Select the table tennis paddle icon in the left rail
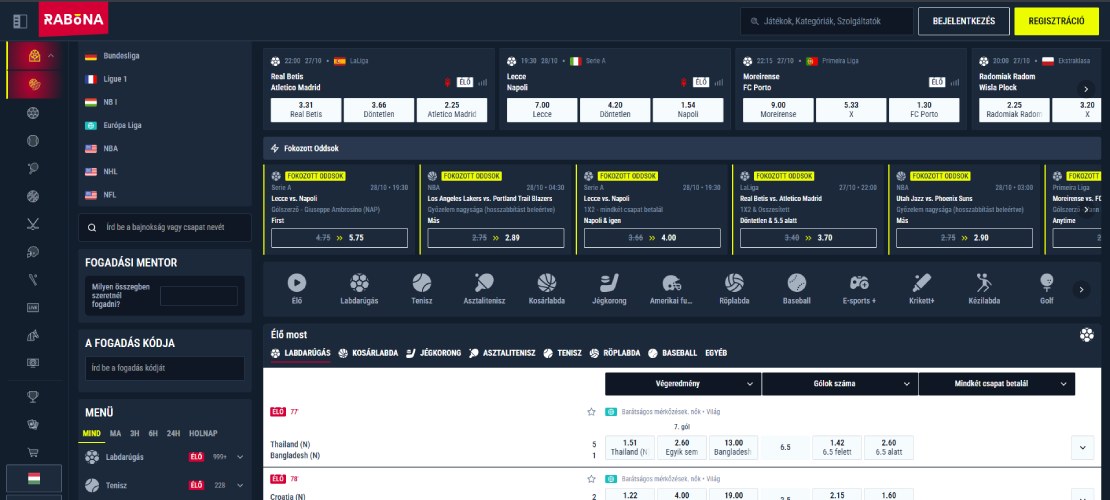Viewport: 1110px width, 500px height. coord(33,168)
